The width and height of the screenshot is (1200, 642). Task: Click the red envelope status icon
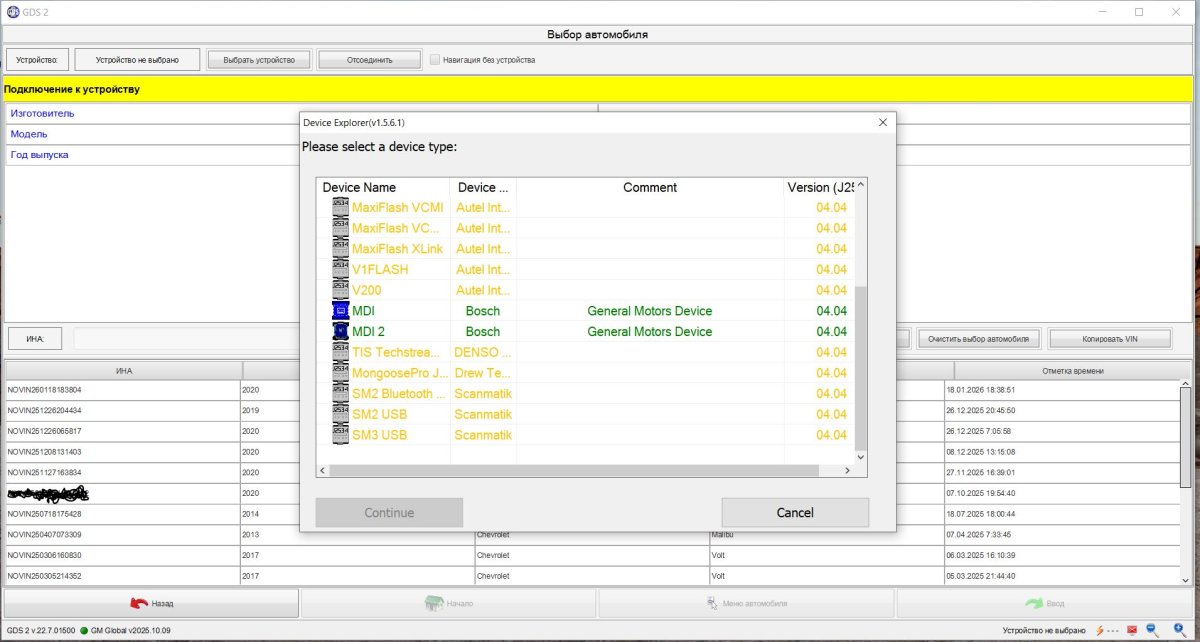[x=1131, y=630]
